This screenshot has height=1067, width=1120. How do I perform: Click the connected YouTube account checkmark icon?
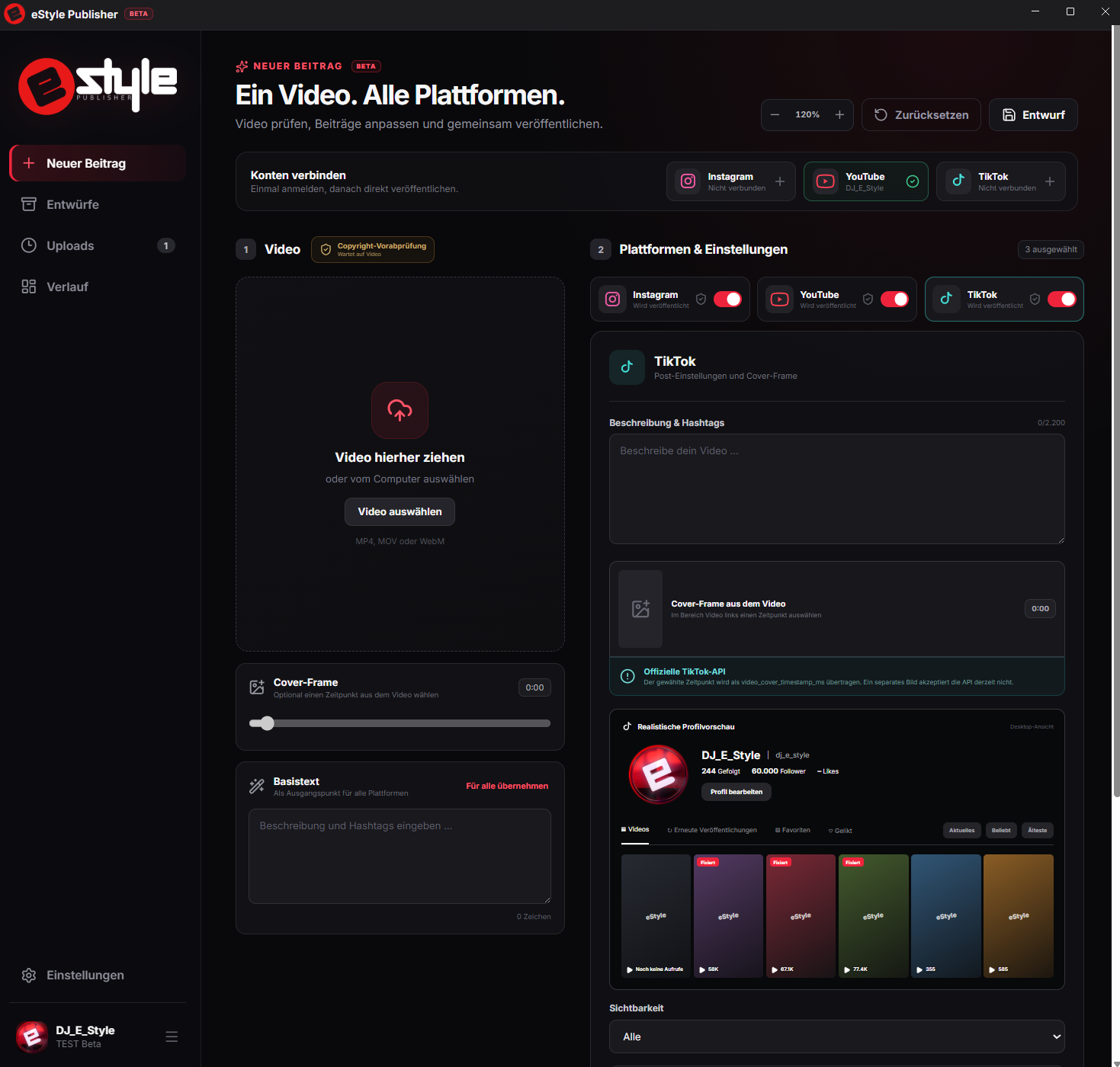pyautogui.click(x=913, y=181)
